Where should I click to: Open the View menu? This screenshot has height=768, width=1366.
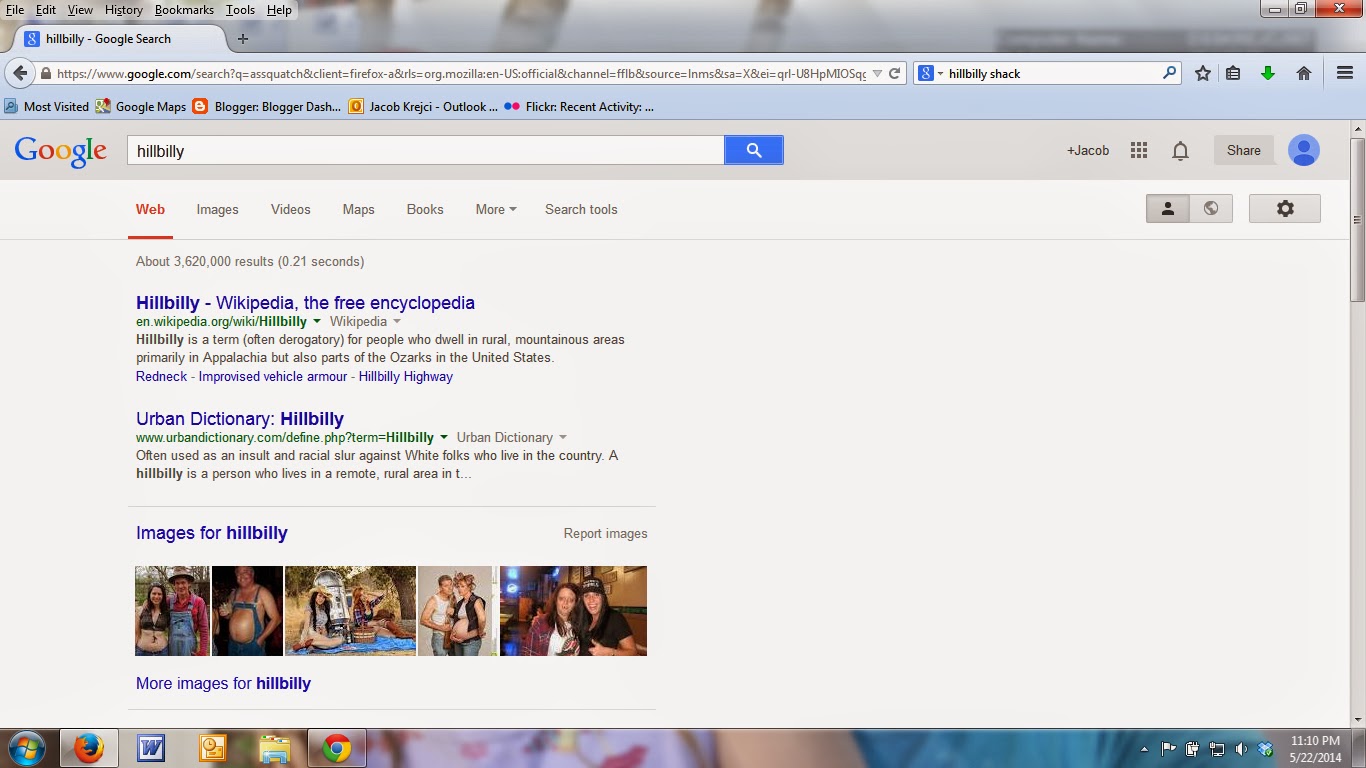[80, 10]
